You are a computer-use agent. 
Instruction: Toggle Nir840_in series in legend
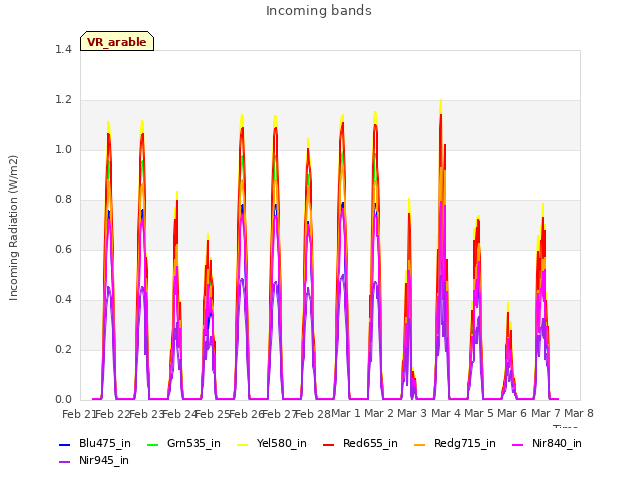point(547,444)
